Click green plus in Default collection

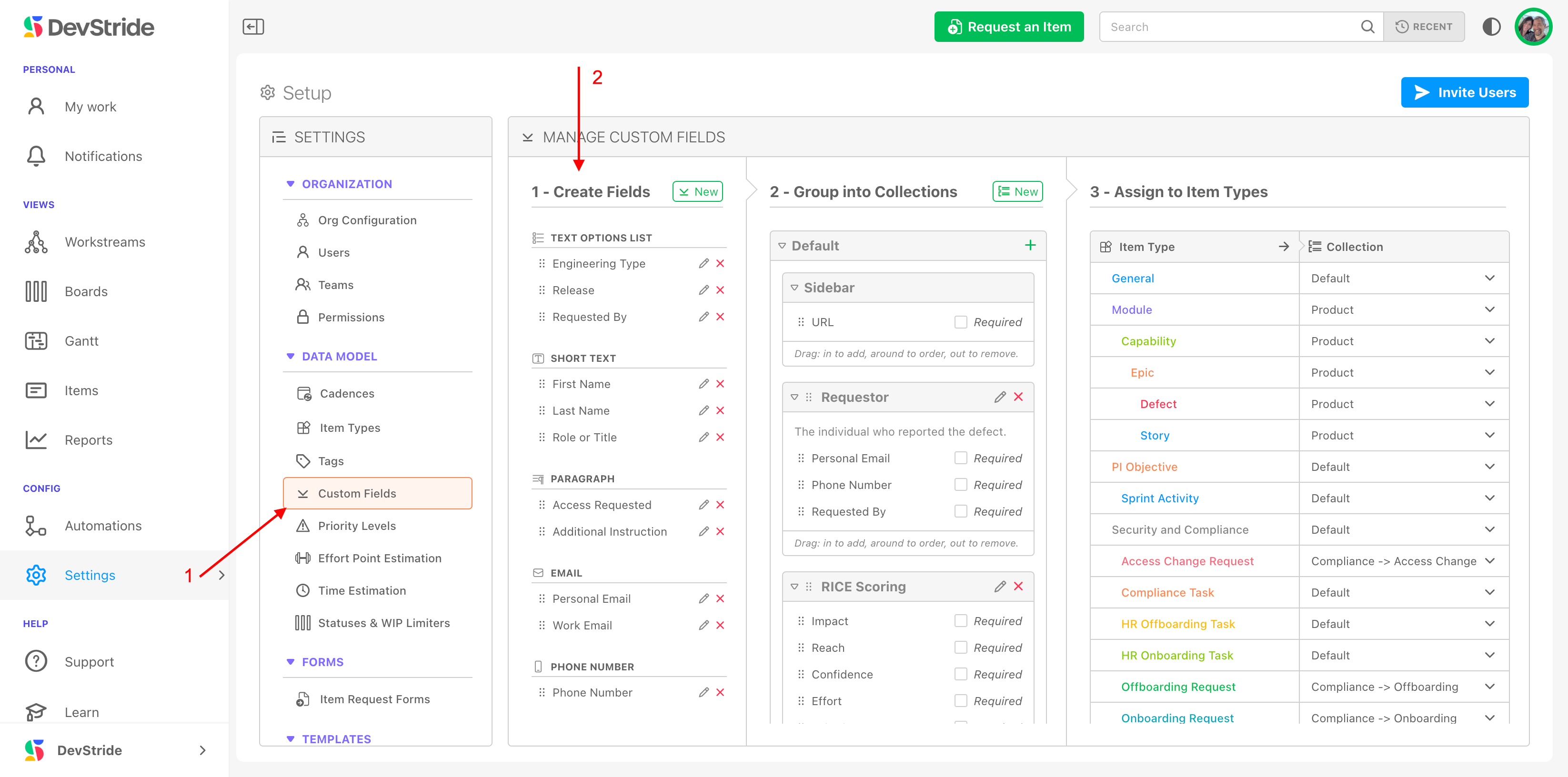(1030, 245)
